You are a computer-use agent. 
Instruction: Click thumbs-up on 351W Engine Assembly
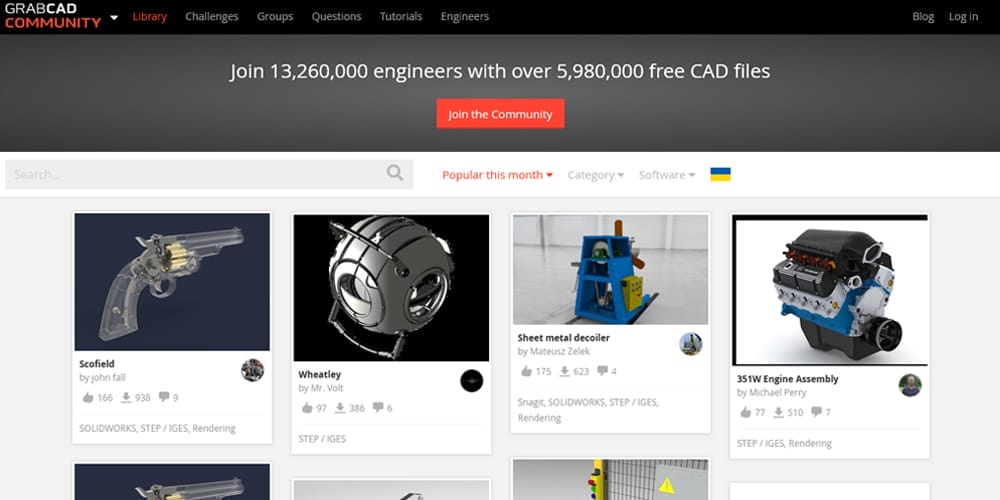point(746,412)
